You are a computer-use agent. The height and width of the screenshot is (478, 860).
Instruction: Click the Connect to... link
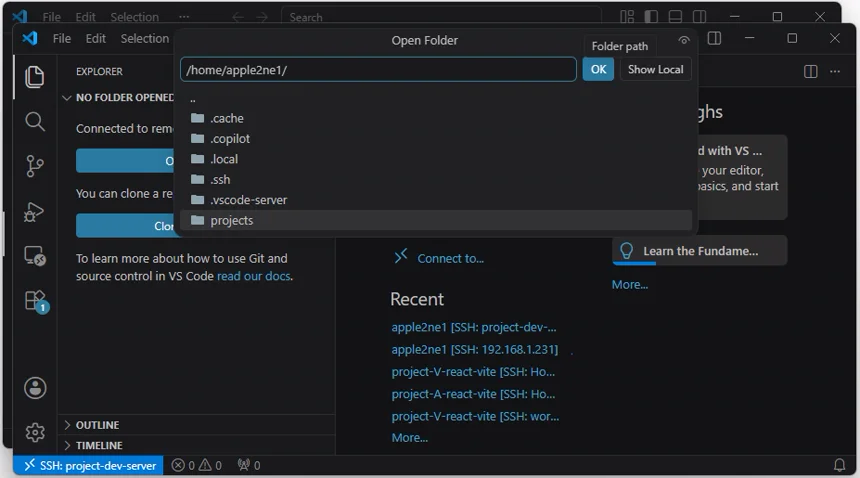439,258
